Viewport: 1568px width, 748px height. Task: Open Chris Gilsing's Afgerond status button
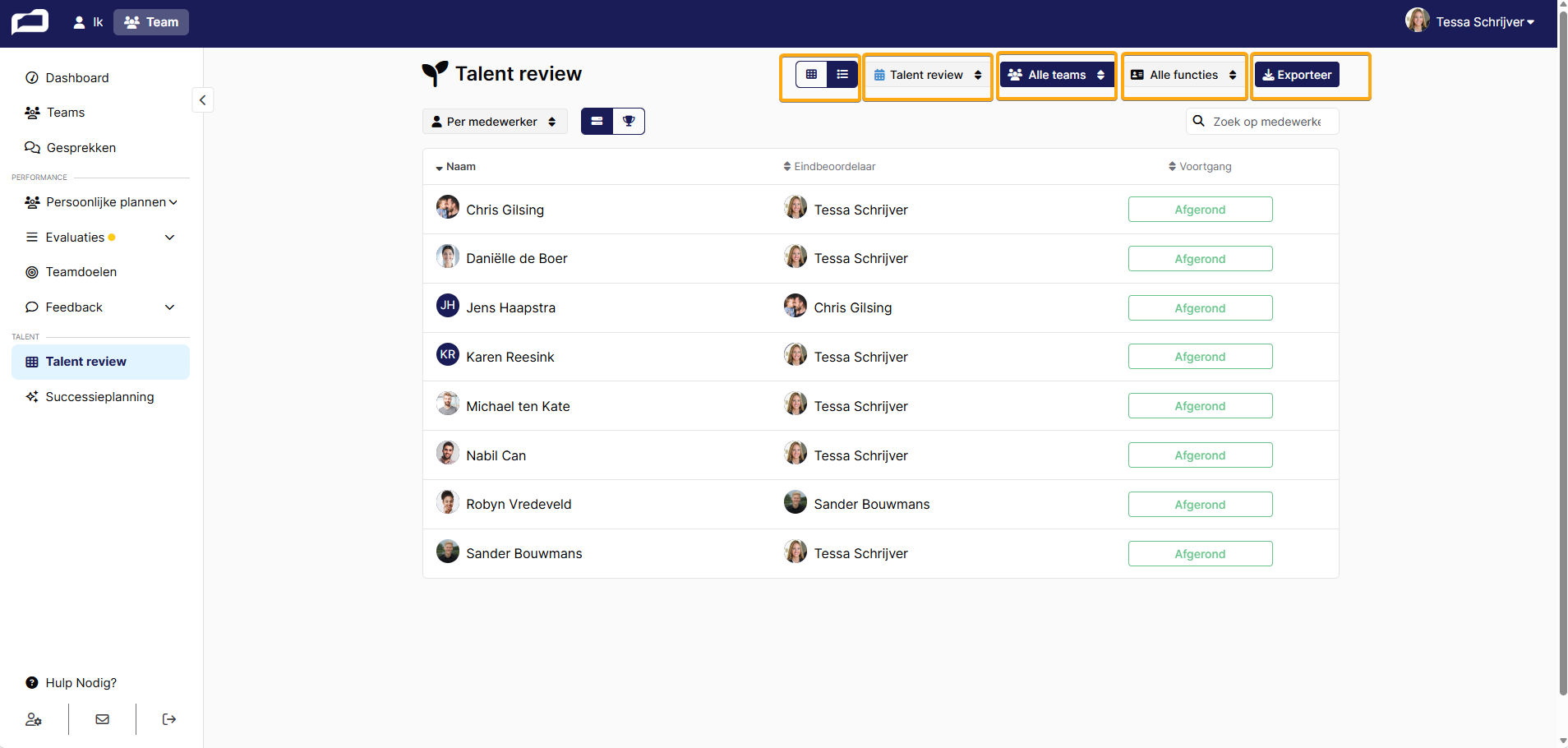pyautogui.click(x=1200, y=210)
